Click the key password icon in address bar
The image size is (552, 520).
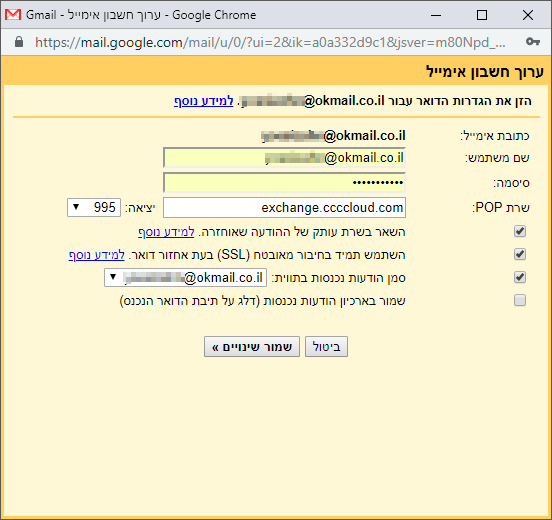point(533,42)
